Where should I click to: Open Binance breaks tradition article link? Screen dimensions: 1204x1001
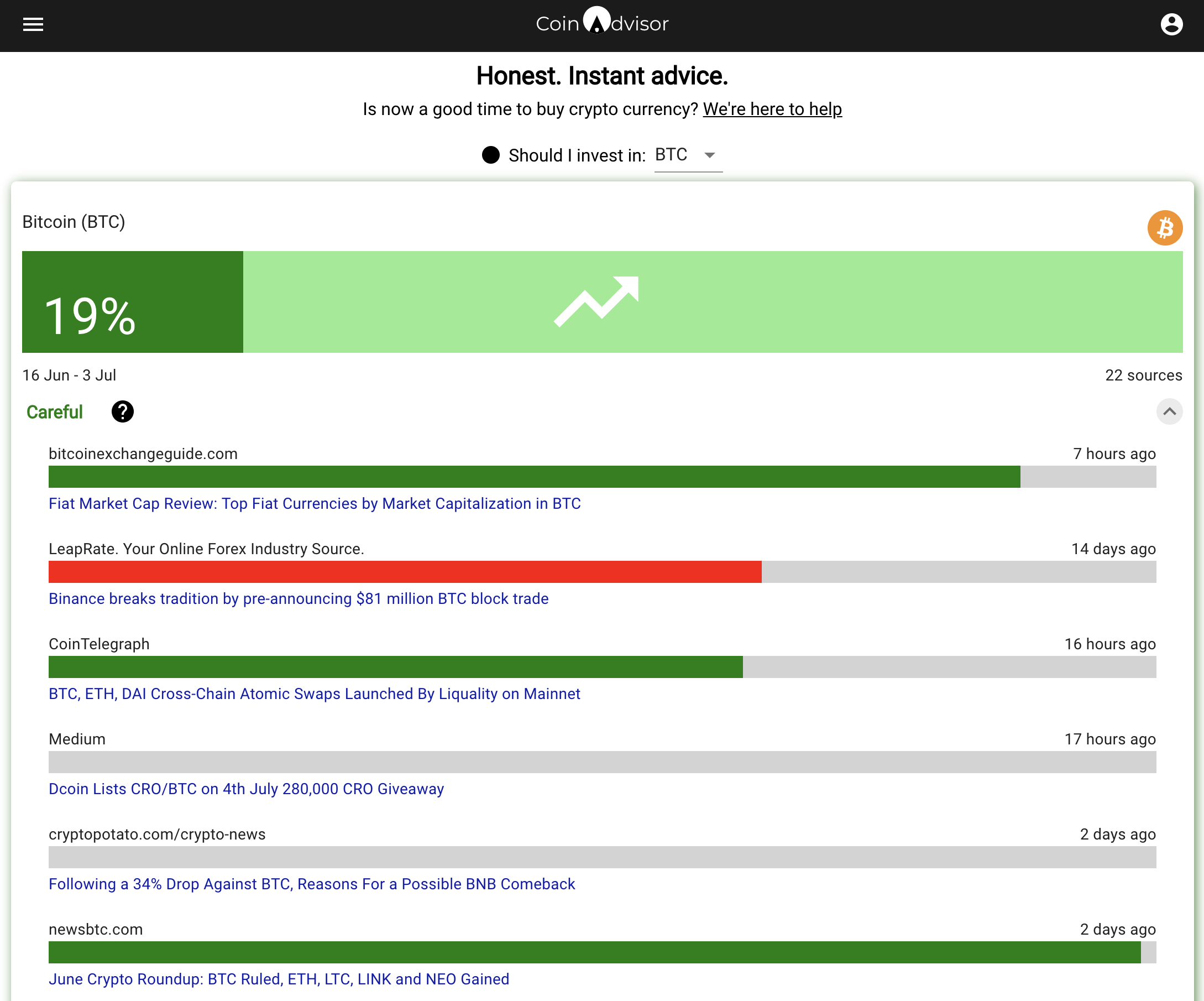298,598
